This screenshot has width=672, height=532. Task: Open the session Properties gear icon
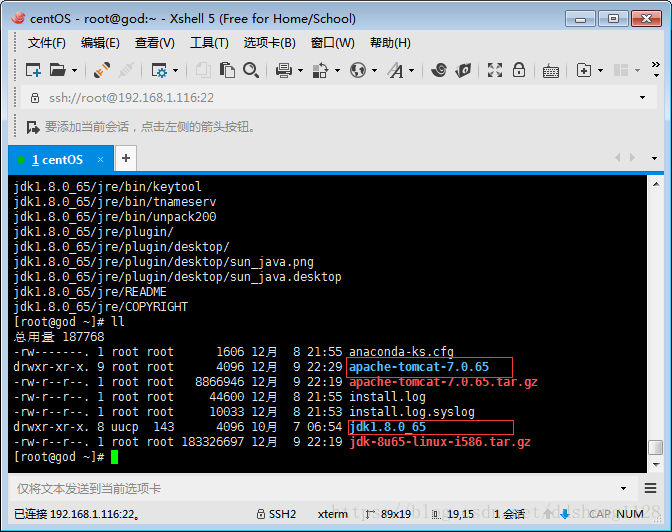(x=159, y=70)
